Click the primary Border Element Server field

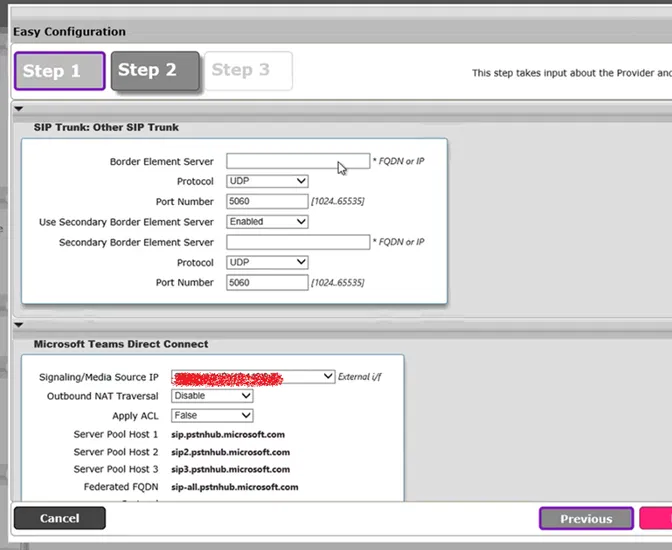click(x=297, y=161)
